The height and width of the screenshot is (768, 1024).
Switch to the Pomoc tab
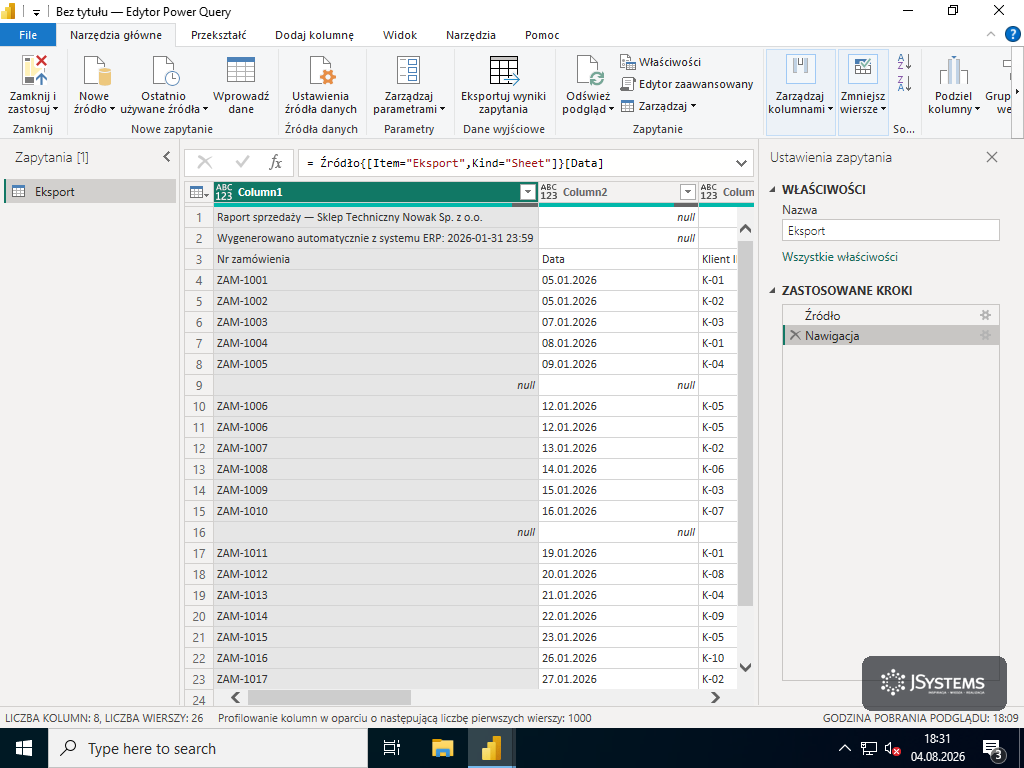542,35
